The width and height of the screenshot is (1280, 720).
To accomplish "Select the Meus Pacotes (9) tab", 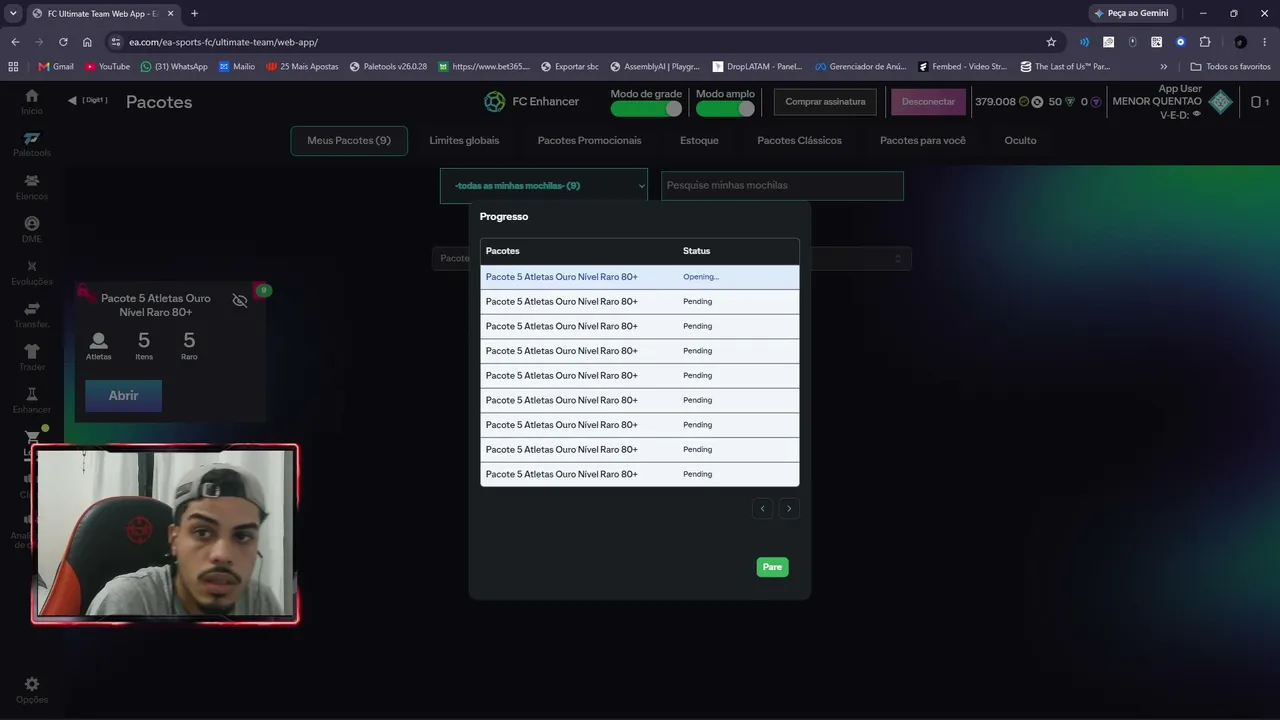I will (349, 141).
